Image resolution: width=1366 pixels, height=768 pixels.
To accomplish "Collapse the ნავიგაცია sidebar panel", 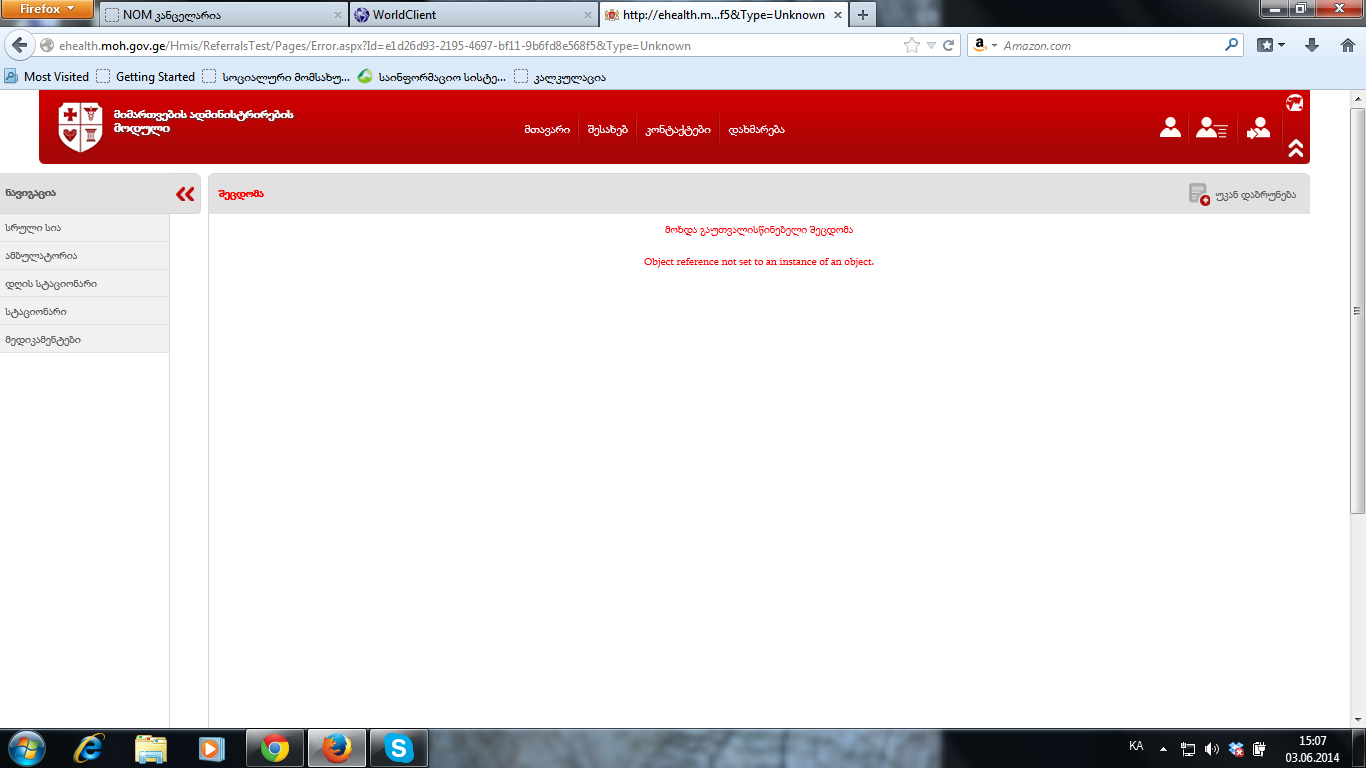I will tap(185, 194).
